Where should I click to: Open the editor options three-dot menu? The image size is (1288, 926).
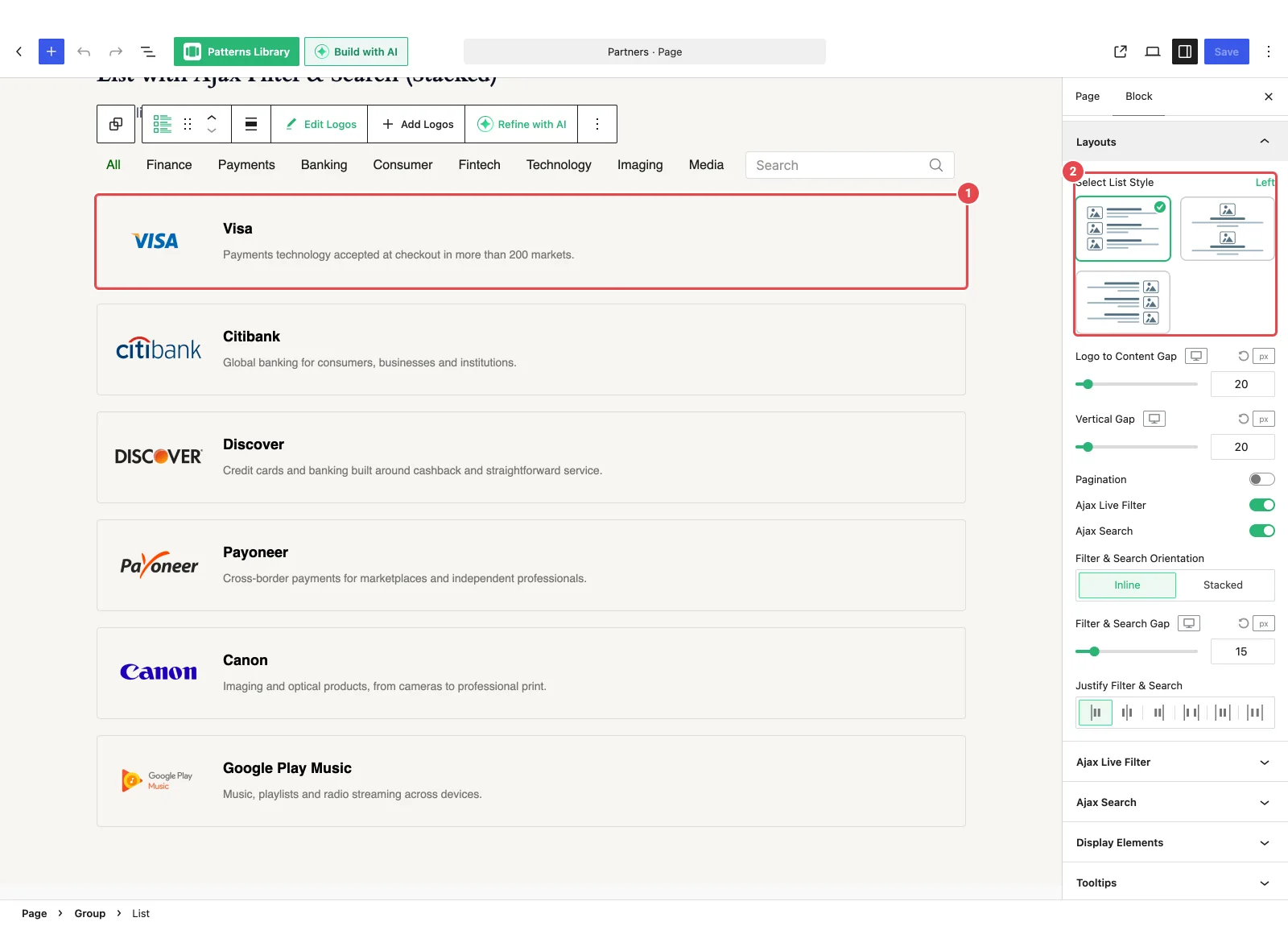(x=1269, y=52)
